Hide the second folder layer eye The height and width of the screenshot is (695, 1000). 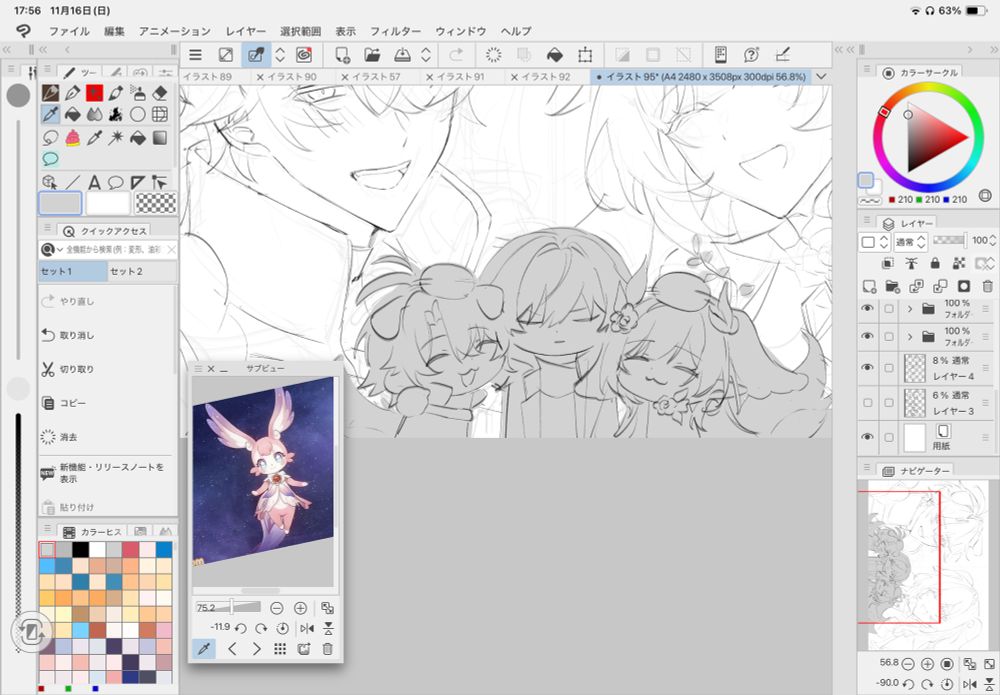[867, 336]
